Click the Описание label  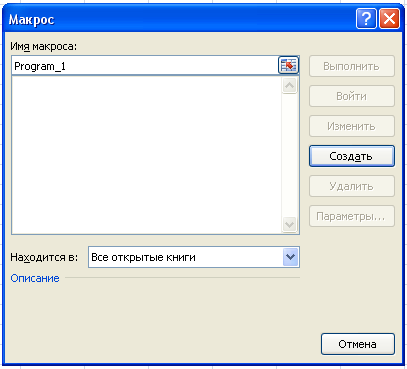point(35,278)
